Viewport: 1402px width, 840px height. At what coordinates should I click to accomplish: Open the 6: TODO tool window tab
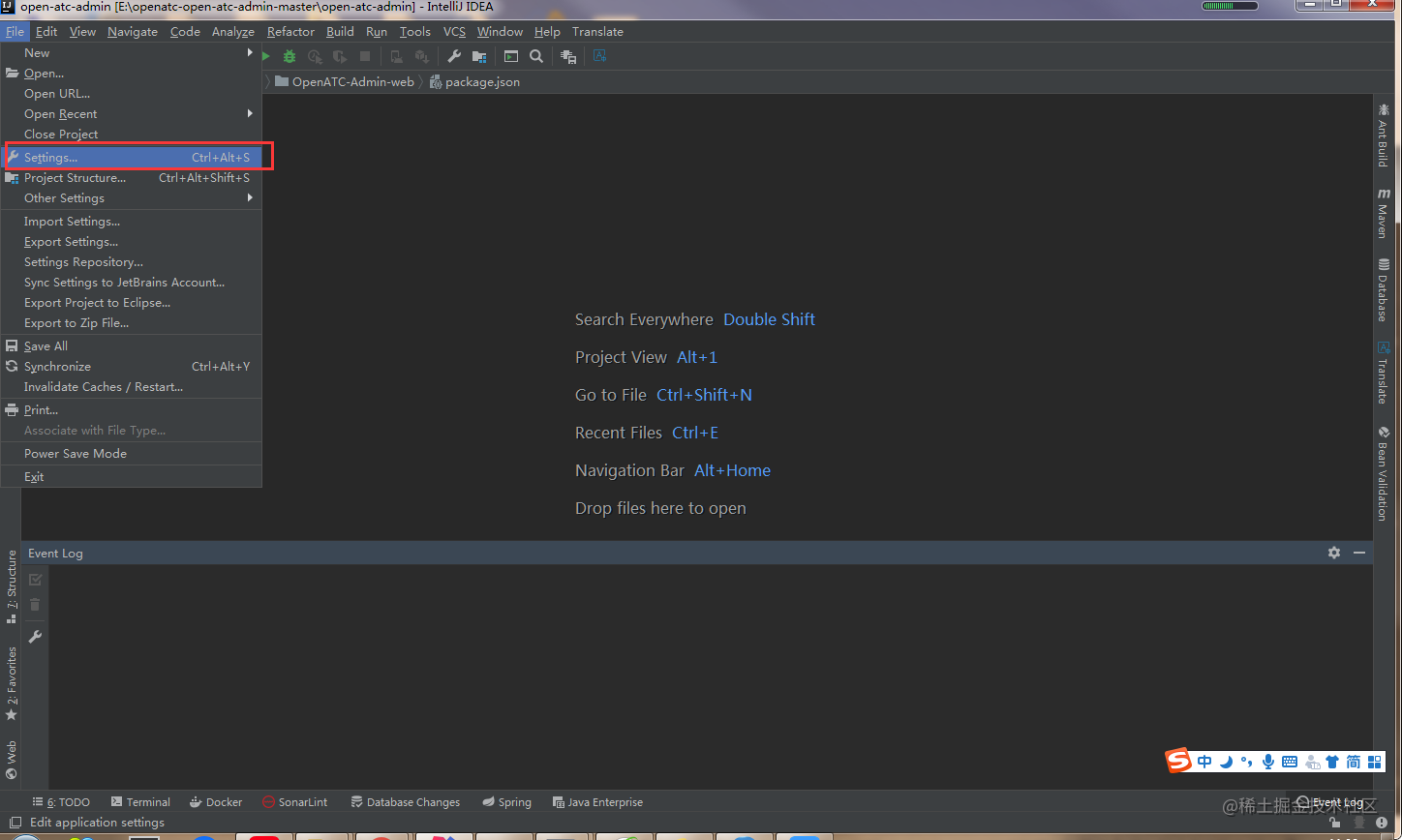[61, 802]
